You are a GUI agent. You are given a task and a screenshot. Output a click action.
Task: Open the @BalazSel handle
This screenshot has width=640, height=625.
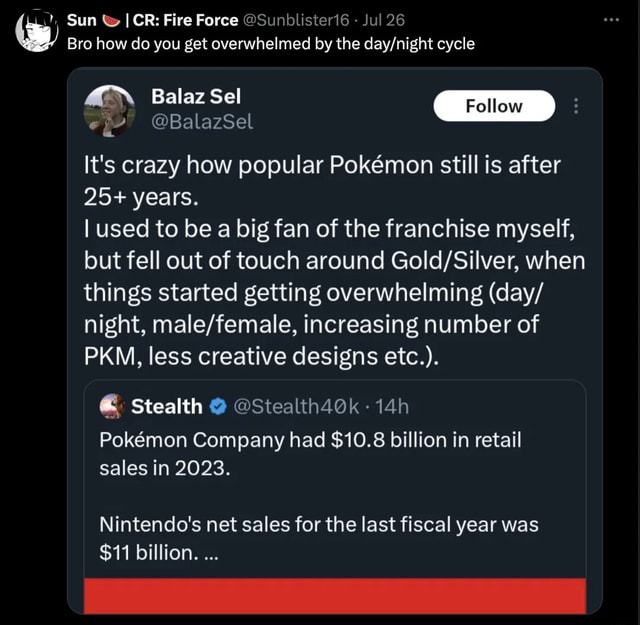[x=201, y=122]
